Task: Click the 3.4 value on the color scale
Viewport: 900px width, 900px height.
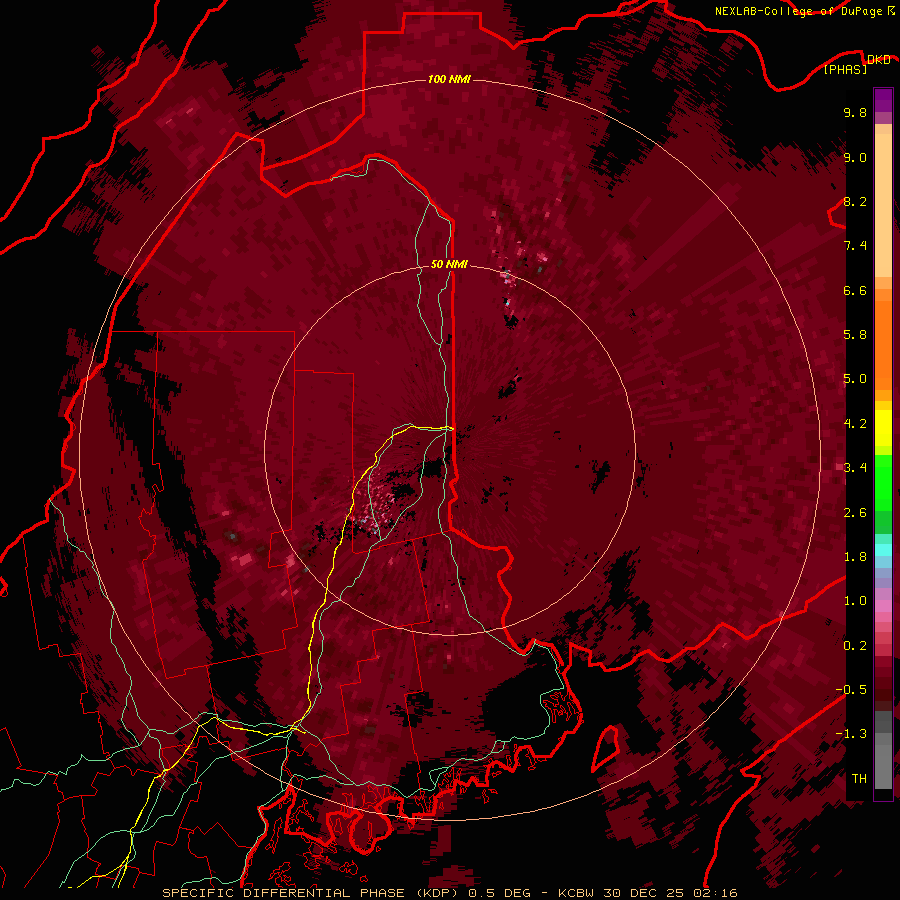Action: pos(855,468)
